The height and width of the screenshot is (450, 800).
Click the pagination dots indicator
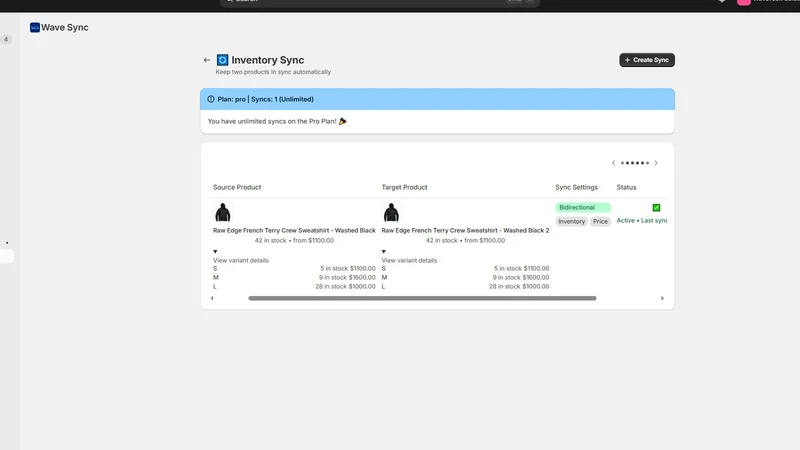click(635, 163)
